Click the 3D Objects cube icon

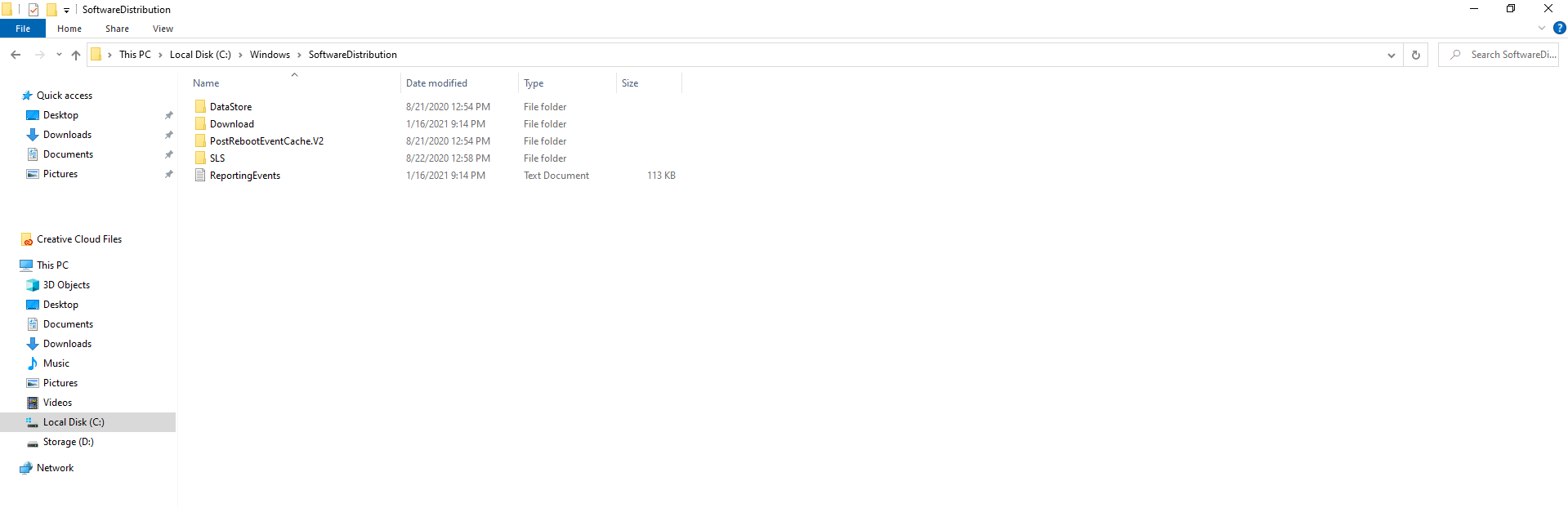tap(33, 285)
